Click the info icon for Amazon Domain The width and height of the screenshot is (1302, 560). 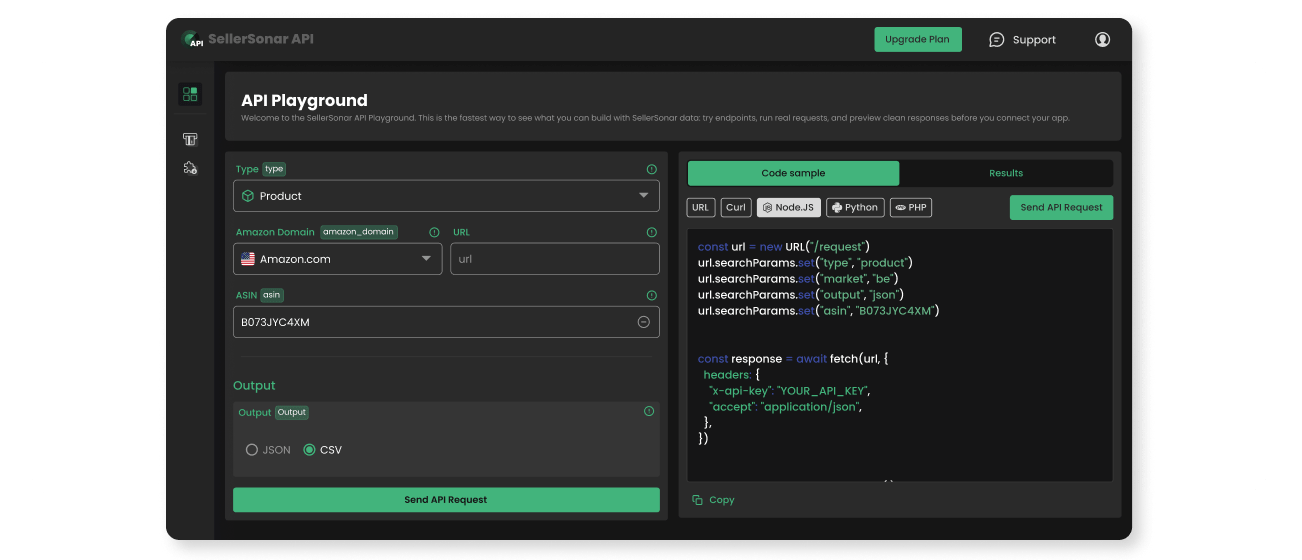point(434,232)
